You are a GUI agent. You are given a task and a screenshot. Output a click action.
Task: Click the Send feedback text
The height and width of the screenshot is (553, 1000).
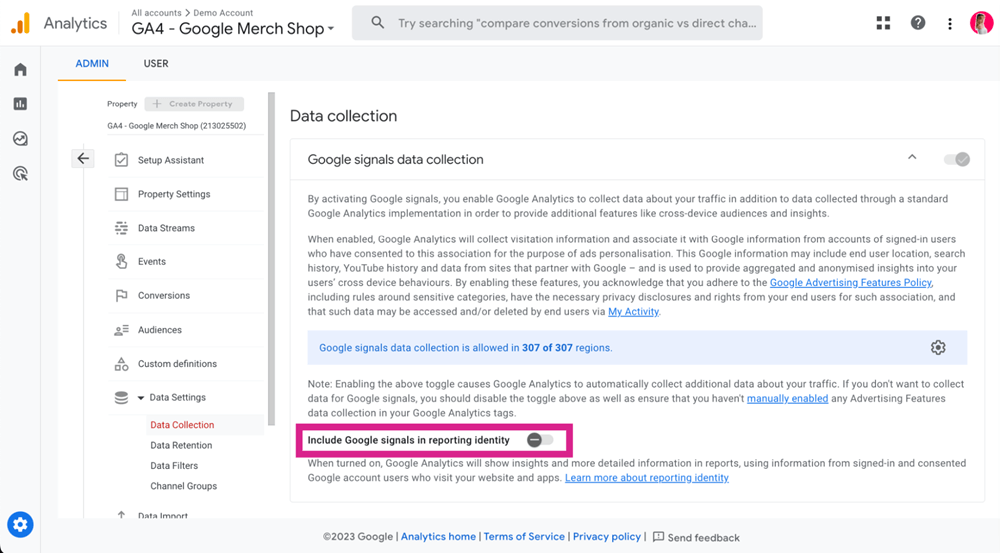pyautogui.click(x=703, y=538)
